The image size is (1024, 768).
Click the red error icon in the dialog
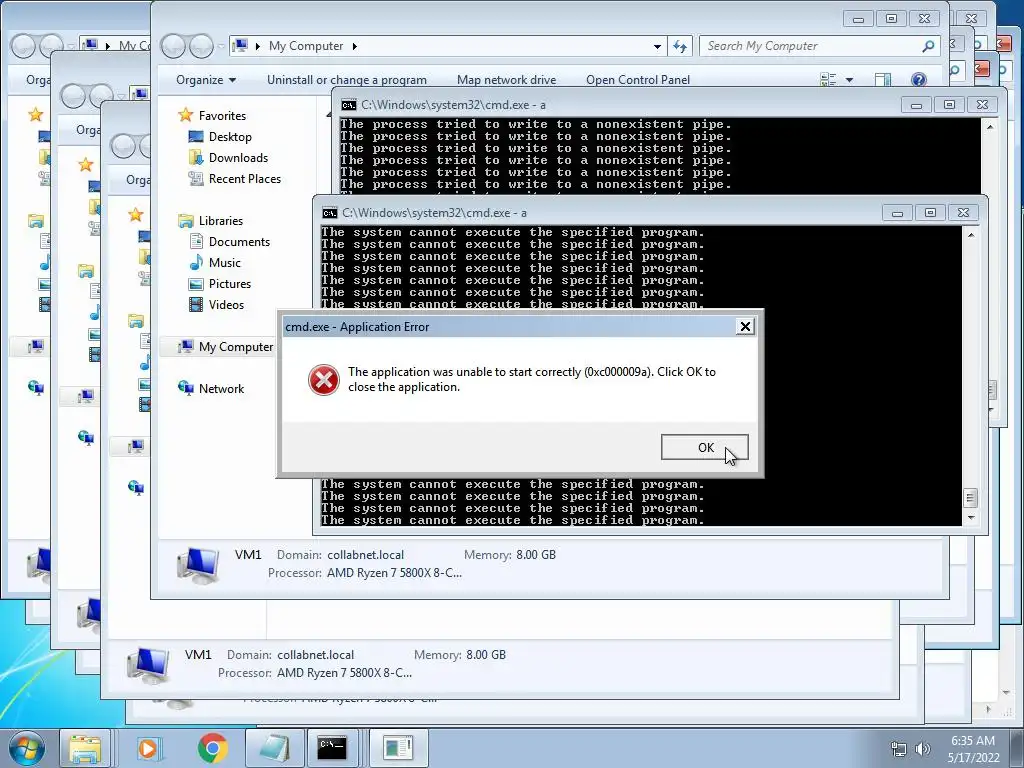[323, 379]
